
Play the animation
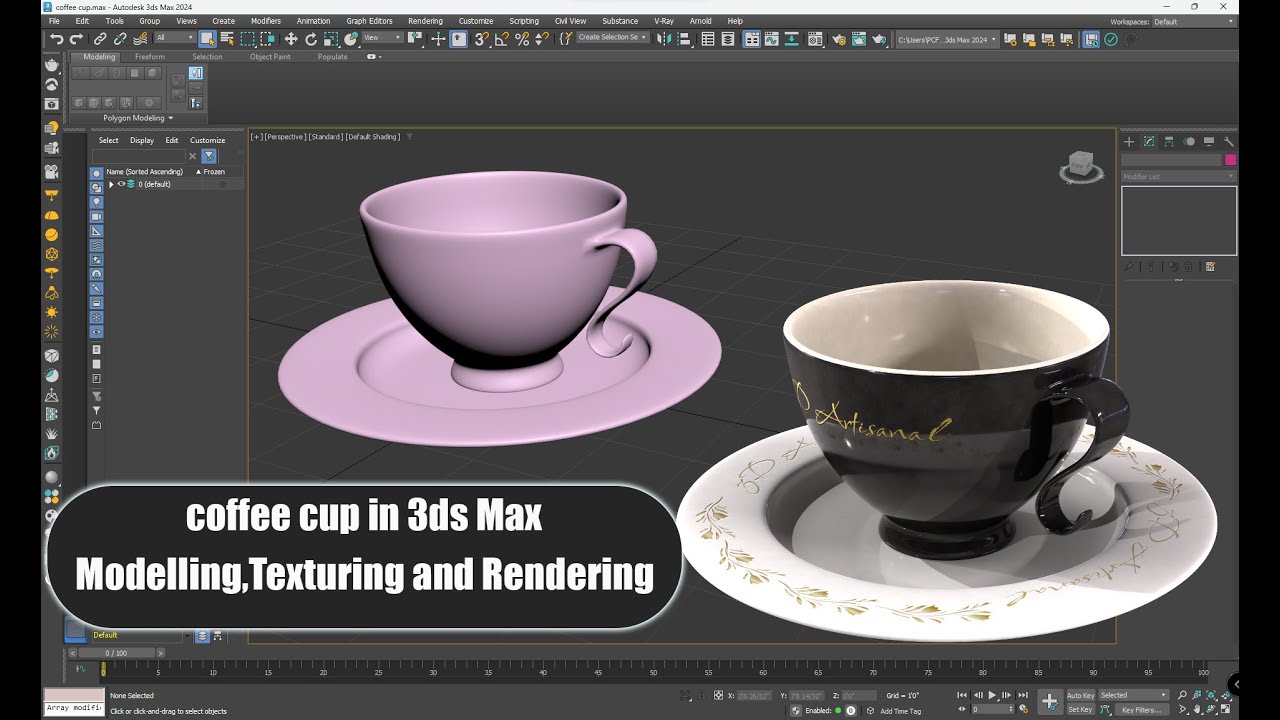(x=992, y=695)
